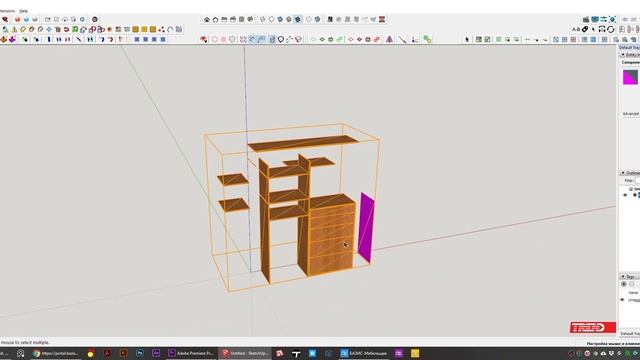Click the magenta component material thumbnail
The height and width of the screenshot is (360, 640).
coord(630,78)
